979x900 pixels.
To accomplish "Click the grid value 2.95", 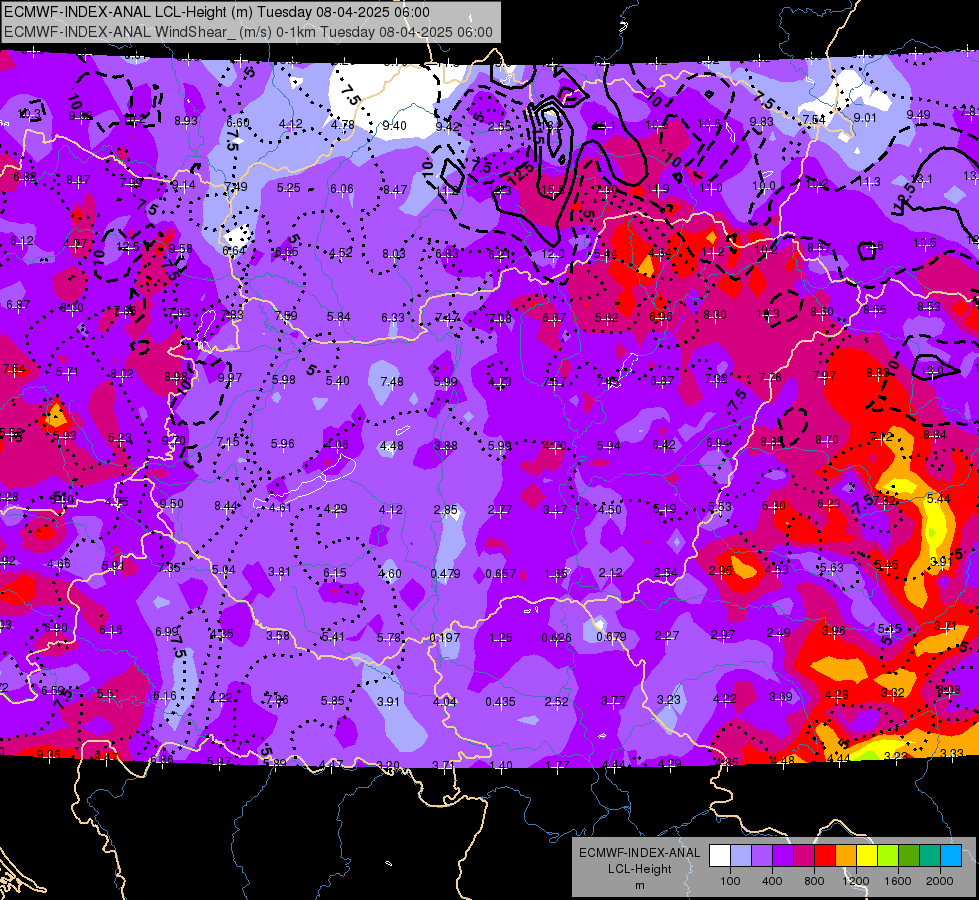I will tap(721, 571).
